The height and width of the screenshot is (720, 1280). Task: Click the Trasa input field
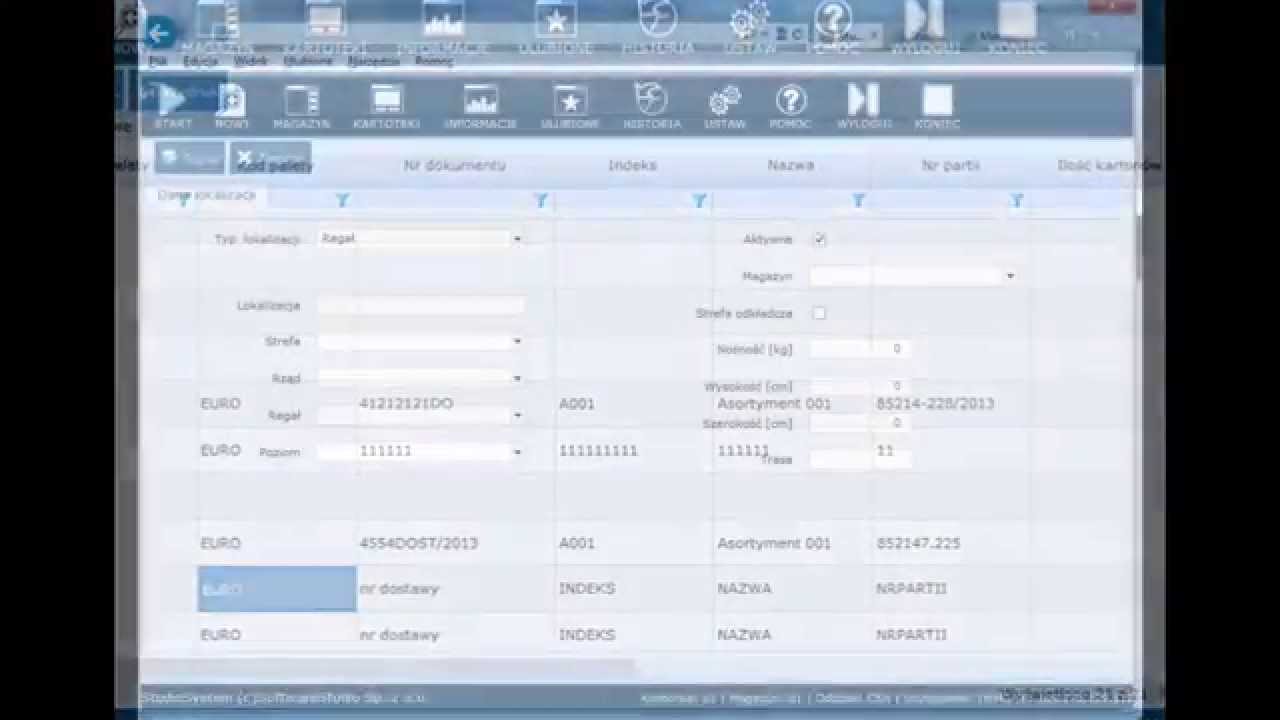point(860,460)
